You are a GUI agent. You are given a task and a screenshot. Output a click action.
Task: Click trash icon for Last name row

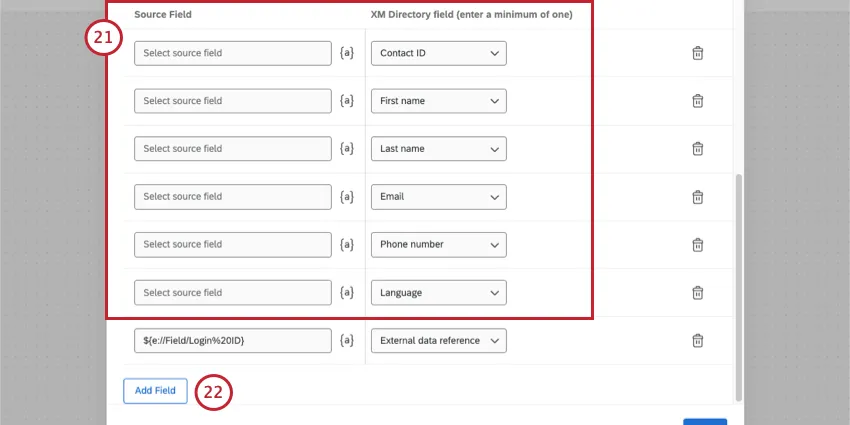point(698,149)
